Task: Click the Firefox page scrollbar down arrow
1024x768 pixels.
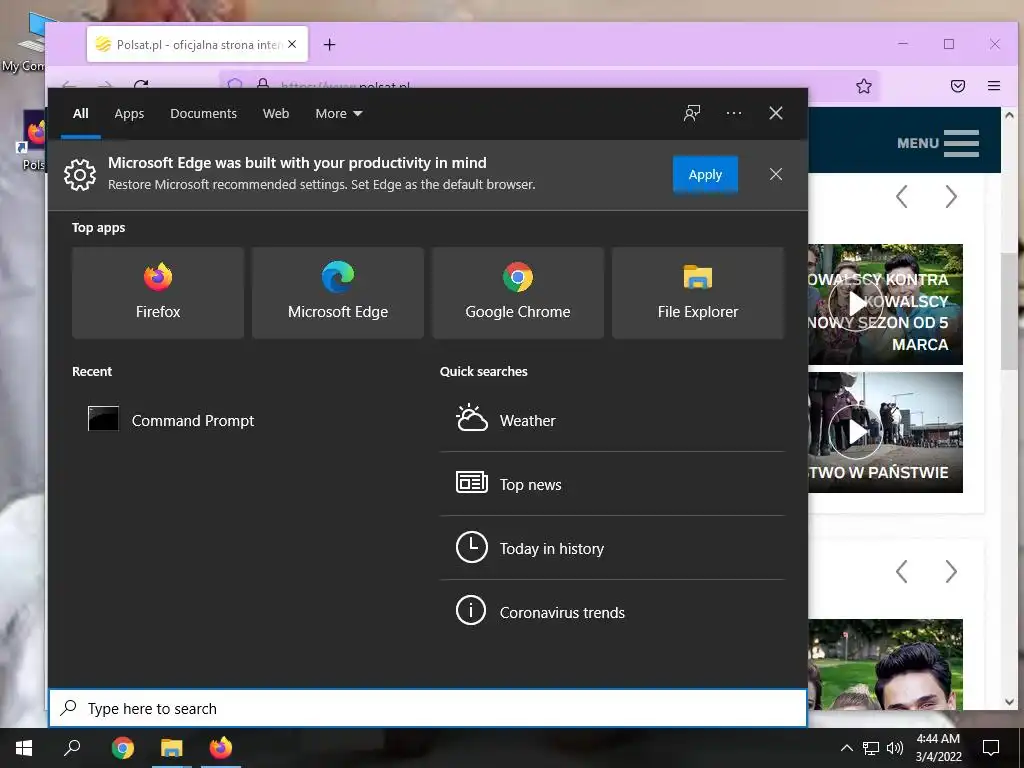Action: click(1010, 702)
